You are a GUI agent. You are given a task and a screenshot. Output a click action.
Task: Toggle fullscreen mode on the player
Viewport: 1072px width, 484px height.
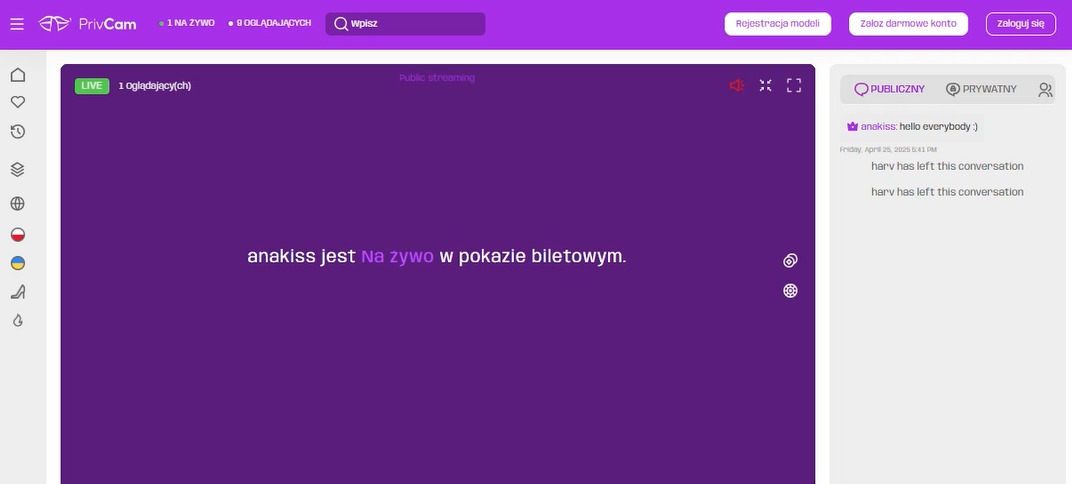pyautogui.click(x=794, y=86)
